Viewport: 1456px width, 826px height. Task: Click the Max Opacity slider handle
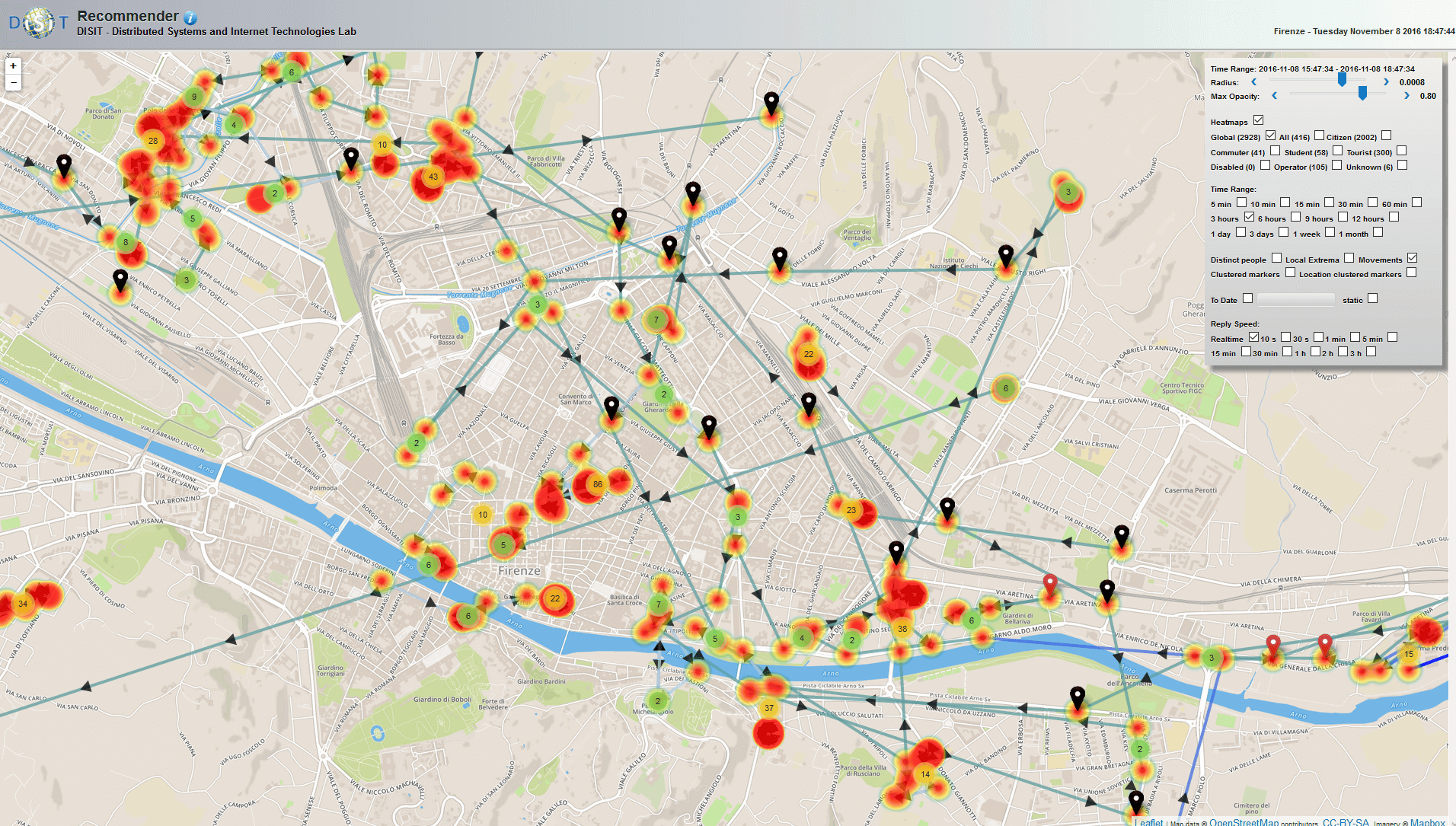pyautogui.click(x=1362, y=94)
